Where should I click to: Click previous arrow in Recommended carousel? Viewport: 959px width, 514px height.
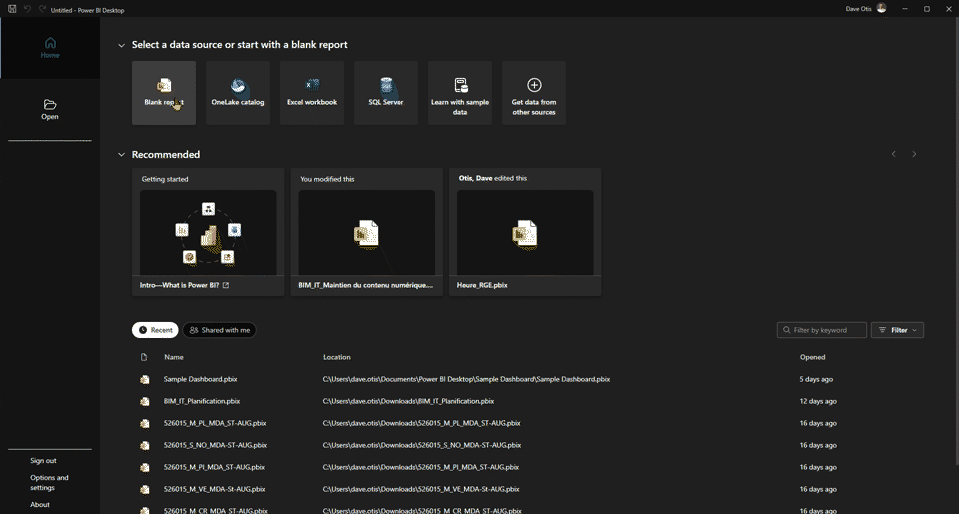point(894,154)
